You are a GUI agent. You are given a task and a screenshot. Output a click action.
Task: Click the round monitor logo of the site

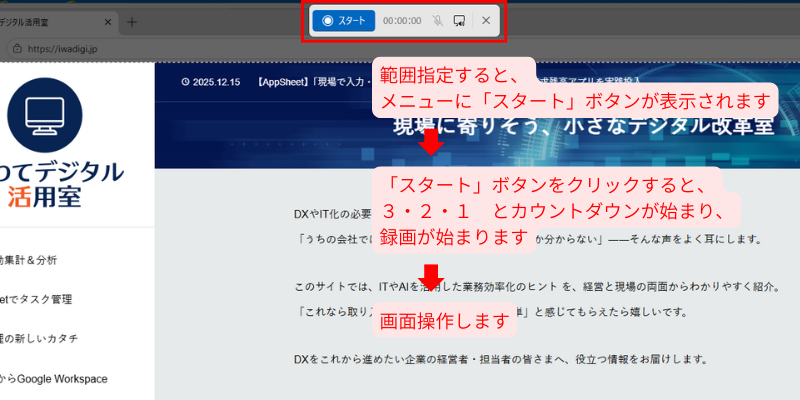pyautogui.click(x=45, y=115)
